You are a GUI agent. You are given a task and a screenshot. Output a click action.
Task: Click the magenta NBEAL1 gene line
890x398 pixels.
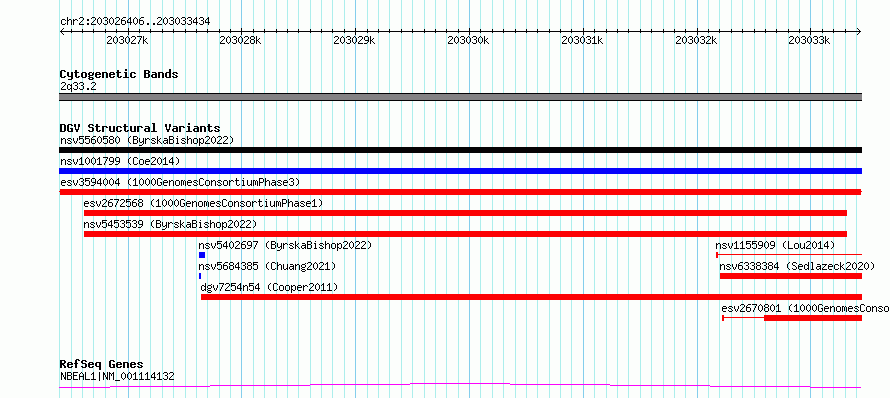[460, 386]
